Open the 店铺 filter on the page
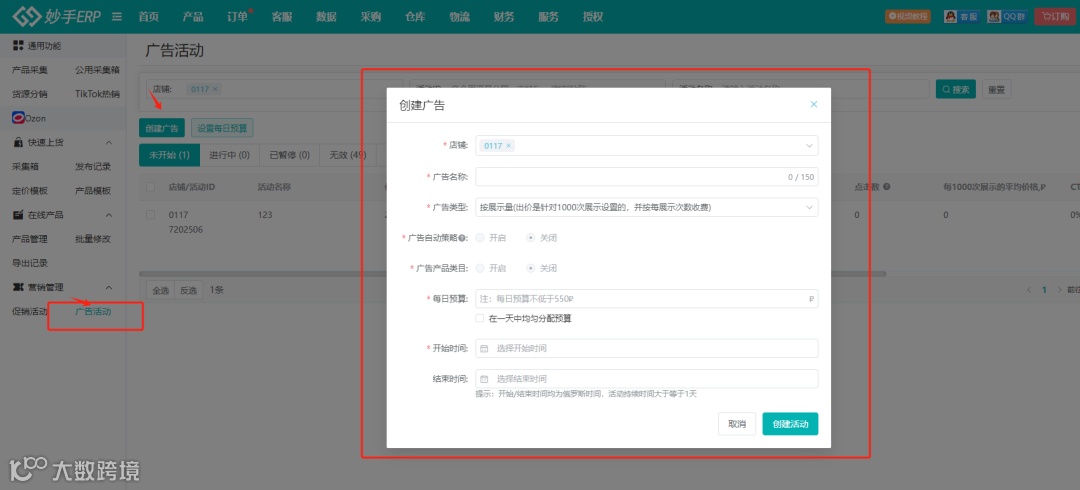The width and height of the screenshot is (1080, 490). click(x=274, y=89)
